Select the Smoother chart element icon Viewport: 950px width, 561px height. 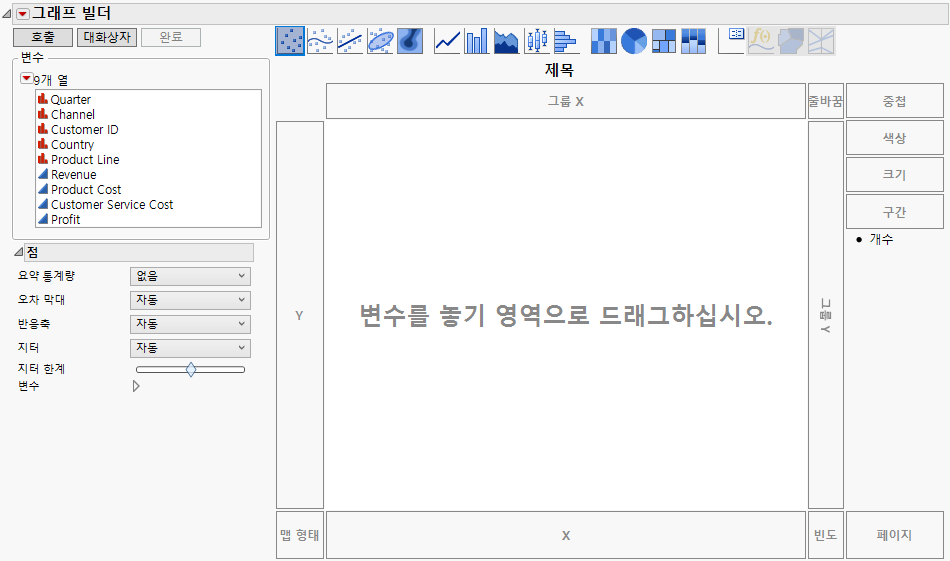[320, 41]
